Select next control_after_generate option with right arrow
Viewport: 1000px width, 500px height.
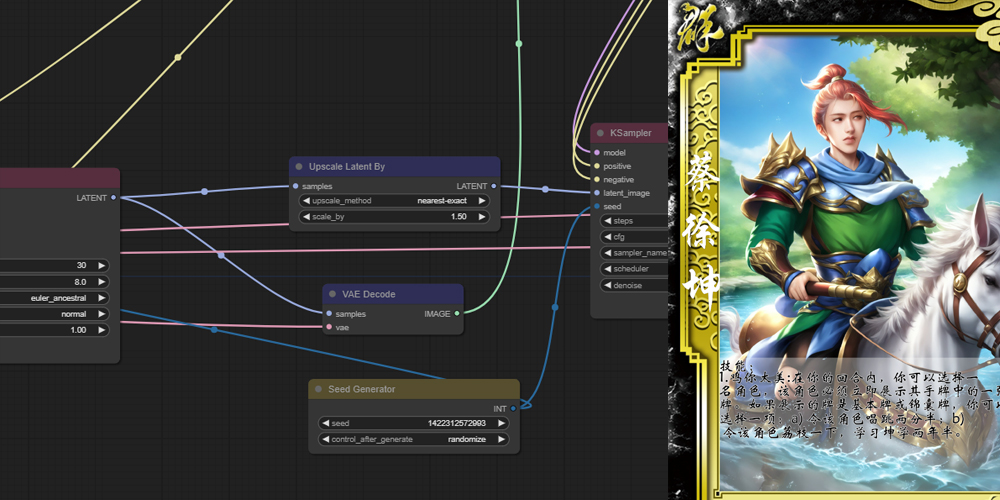pos(501,439)
